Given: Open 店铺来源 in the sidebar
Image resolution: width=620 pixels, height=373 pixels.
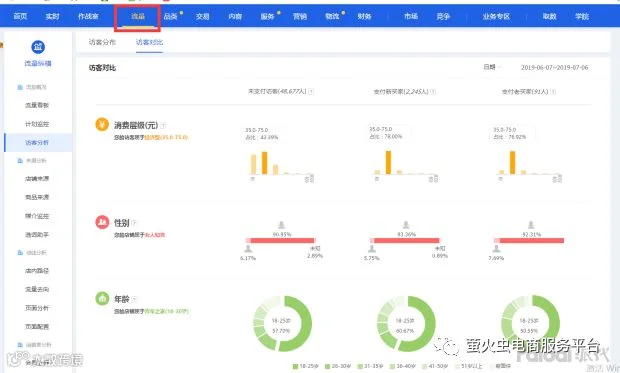Looking at the screenshot, I should [37, 178].
